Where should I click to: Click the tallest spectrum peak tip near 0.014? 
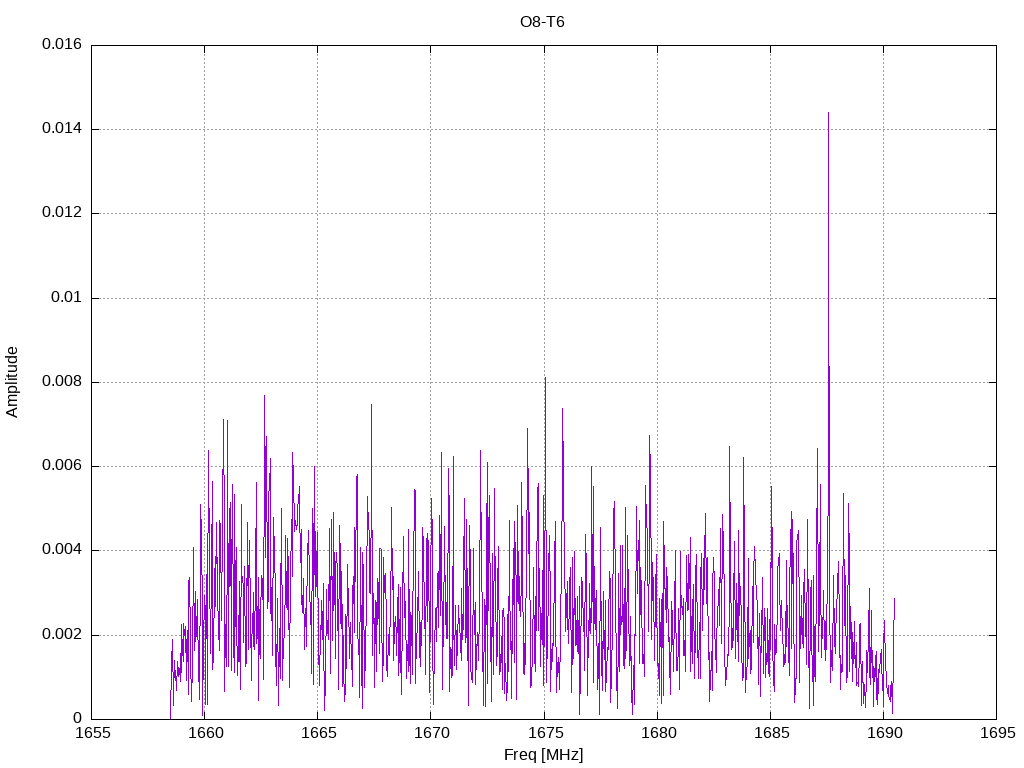click(x=828, y=113)
